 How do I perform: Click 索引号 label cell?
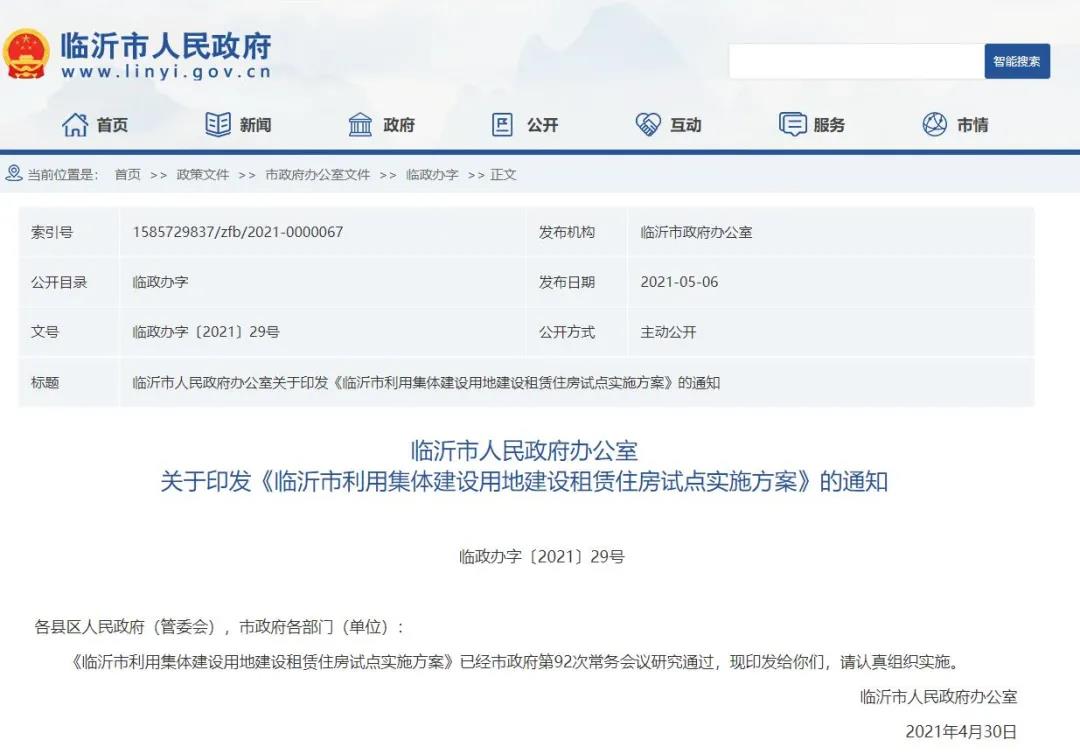[68, 232]
